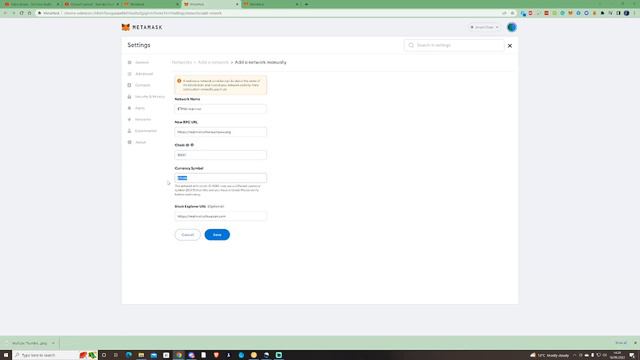This screenshot has width=640, height=360.
Task: Click the MetaMask fox logo
Action: pos(125,27)
